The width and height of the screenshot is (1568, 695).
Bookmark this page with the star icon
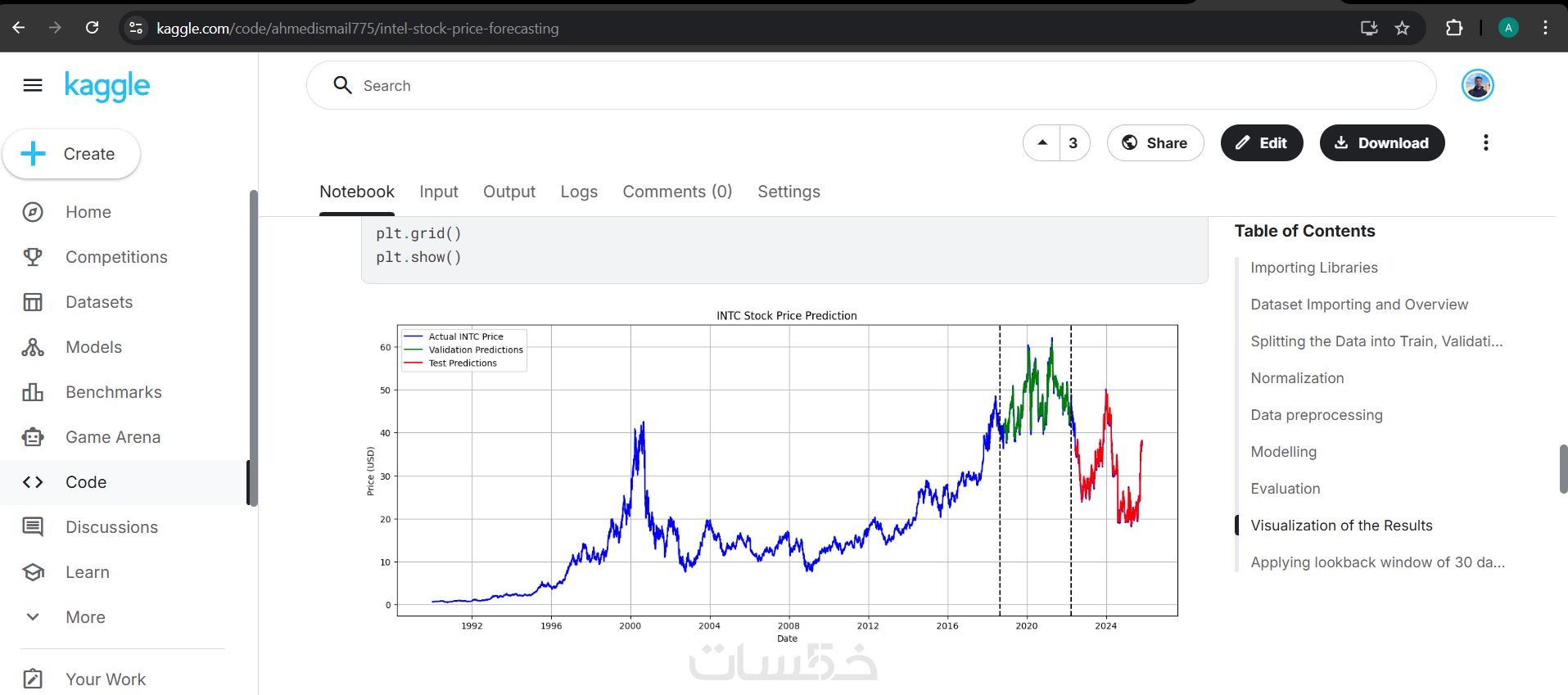tap(1402, 28)
